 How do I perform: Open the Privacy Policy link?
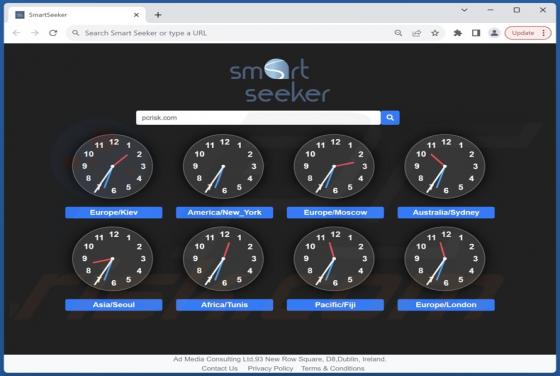[x=270, y=368]
